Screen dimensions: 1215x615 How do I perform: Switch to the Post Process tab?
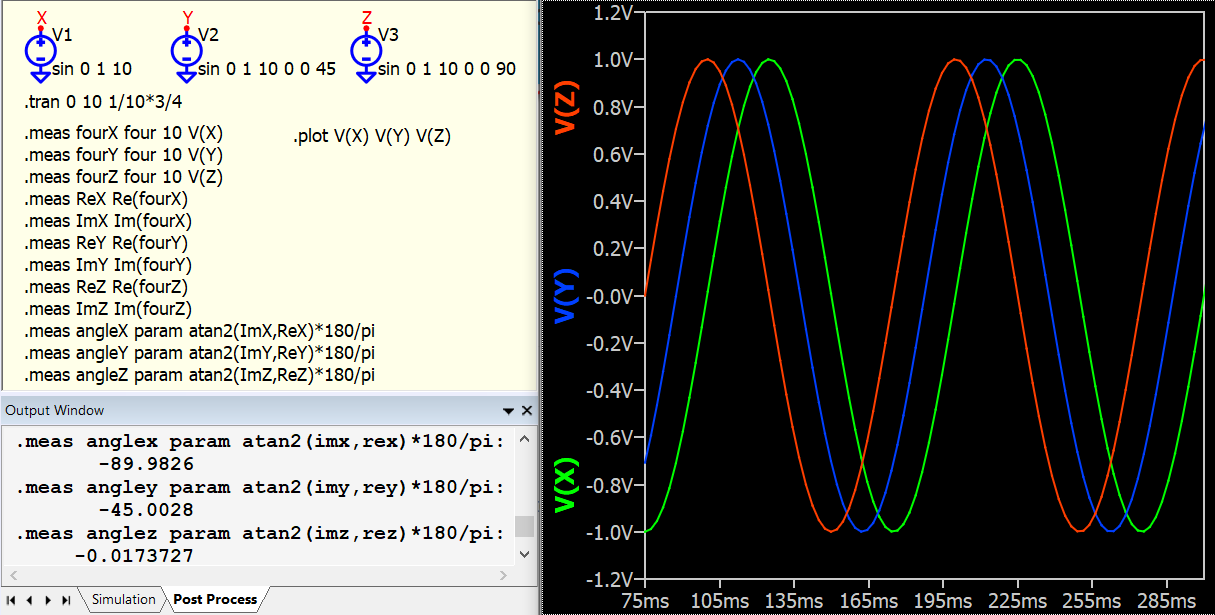pyautogui.click(x=215, y=600)
